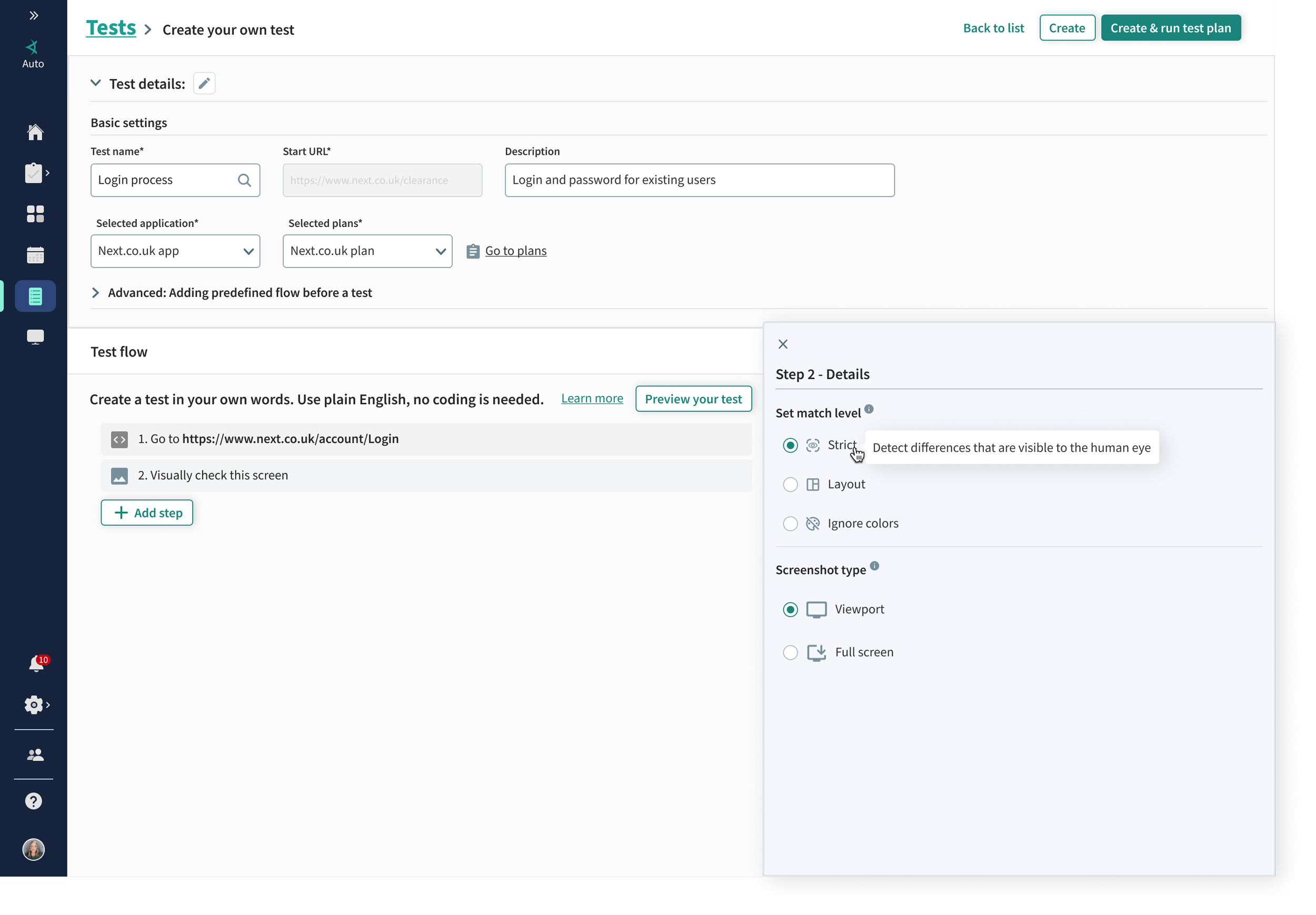Click the Viewport label text

[x=859, y=610]
